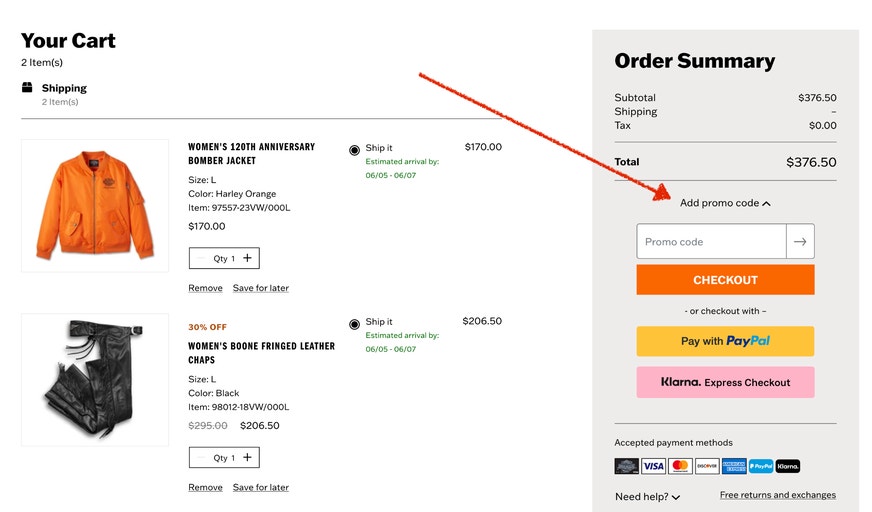The width and height of the screenshot is (872, 512).
Task: Click the Visa card icon
Action: (653, 466)
